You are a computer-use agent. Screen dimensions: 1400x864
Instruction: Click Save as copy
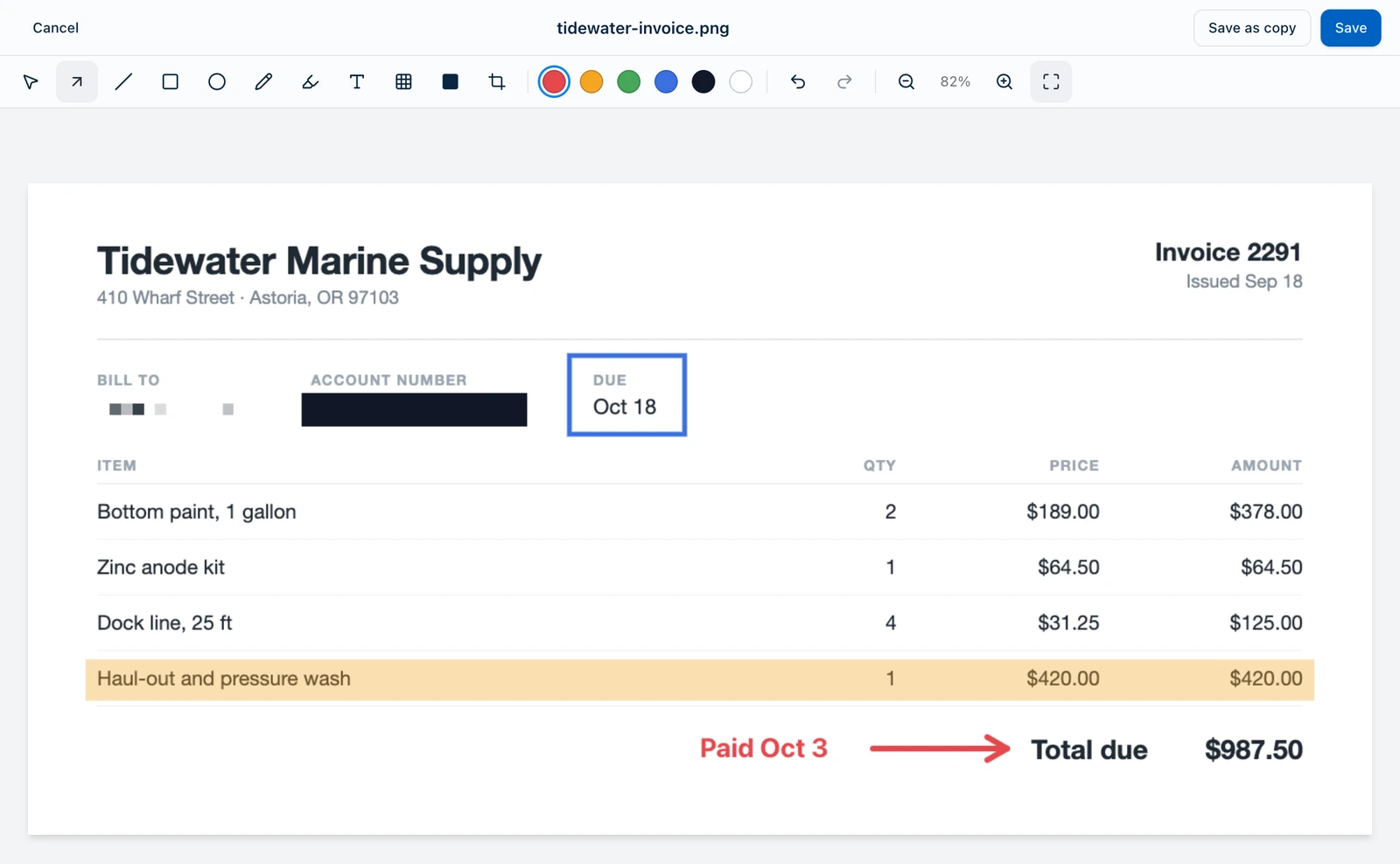[1252, 28]
